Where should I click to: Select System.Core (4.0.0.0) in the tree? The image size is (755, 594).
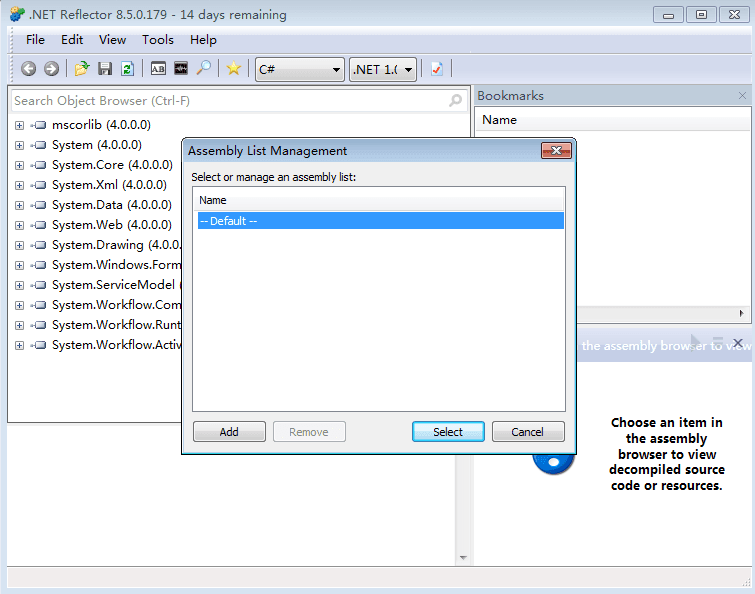112,165
